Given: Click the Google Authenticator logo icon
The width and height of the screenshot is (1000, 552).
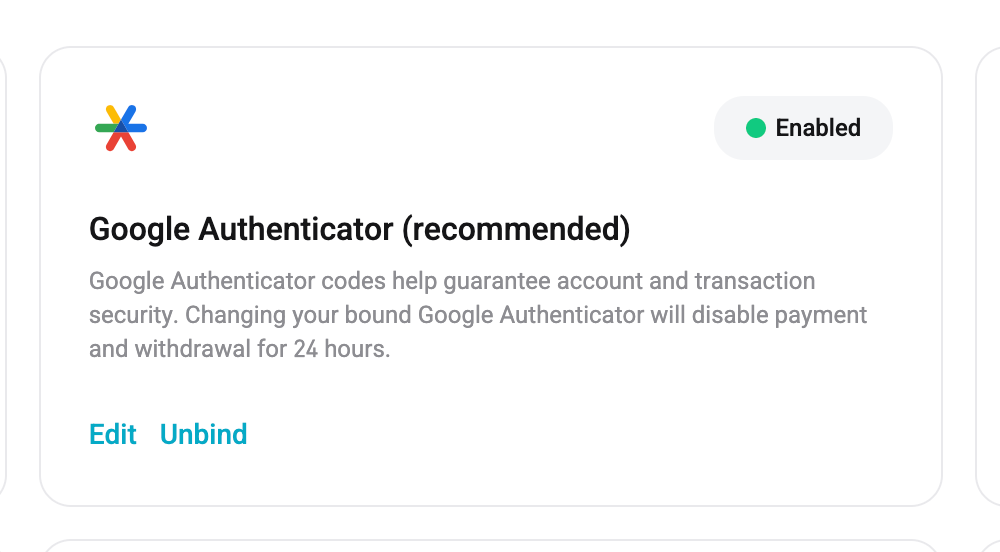Looking at the screenshot, I should coord(121,128).
